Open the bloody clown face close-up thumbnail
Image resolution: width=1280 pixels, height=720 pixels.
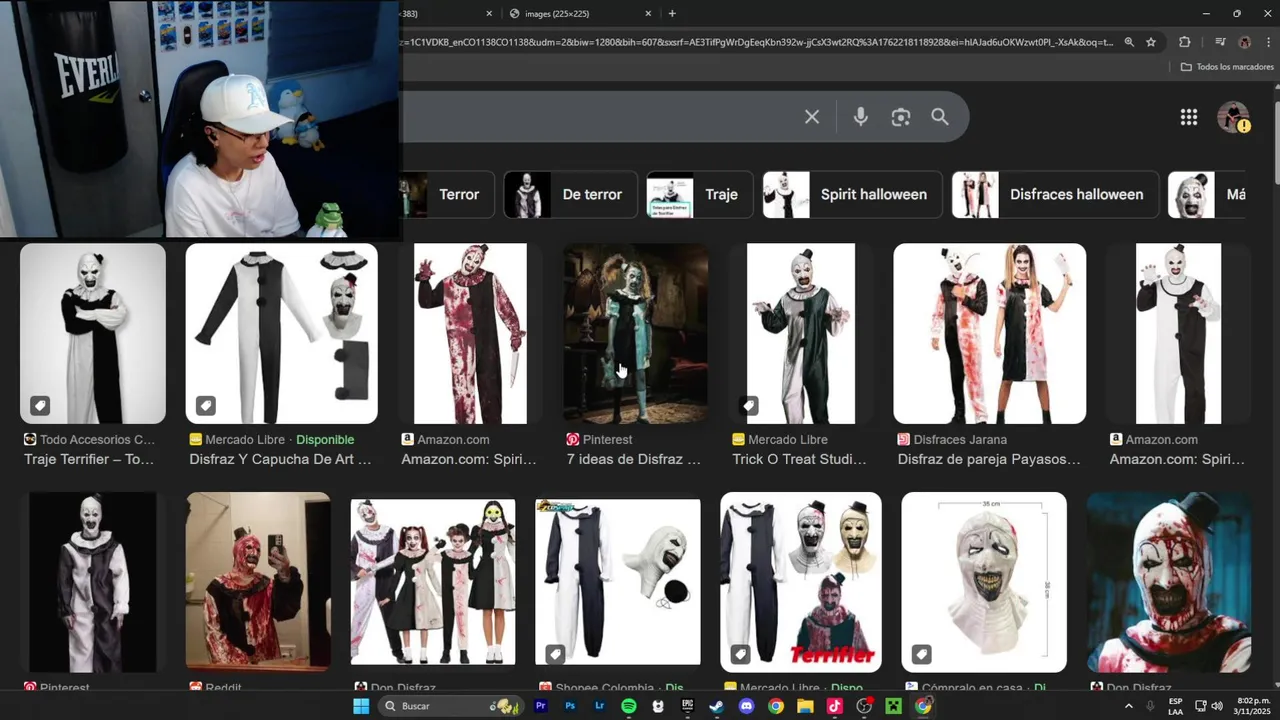tap(1169, 582)
